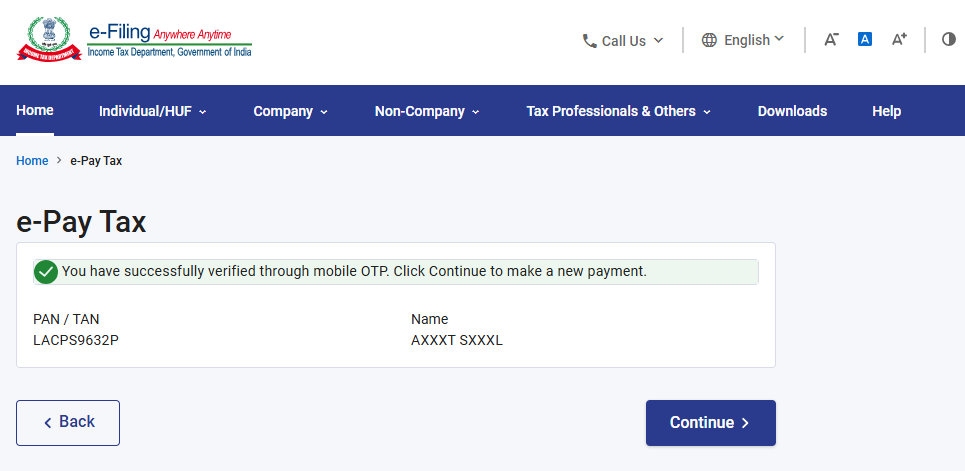Decrease the font size with A- icon
The height and width of the screenshot is (471, 965).
pos(831,40)
